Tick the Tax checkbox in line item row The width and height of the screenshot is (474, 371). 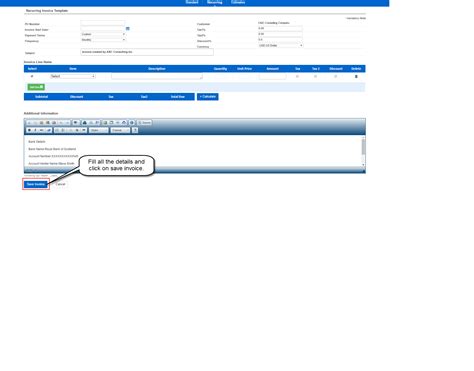coord(297,76)
